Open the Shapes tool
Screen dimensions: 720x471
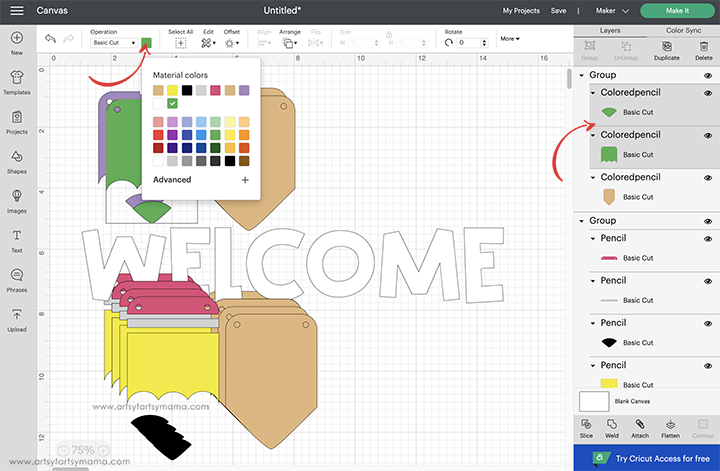coord(17,162)
